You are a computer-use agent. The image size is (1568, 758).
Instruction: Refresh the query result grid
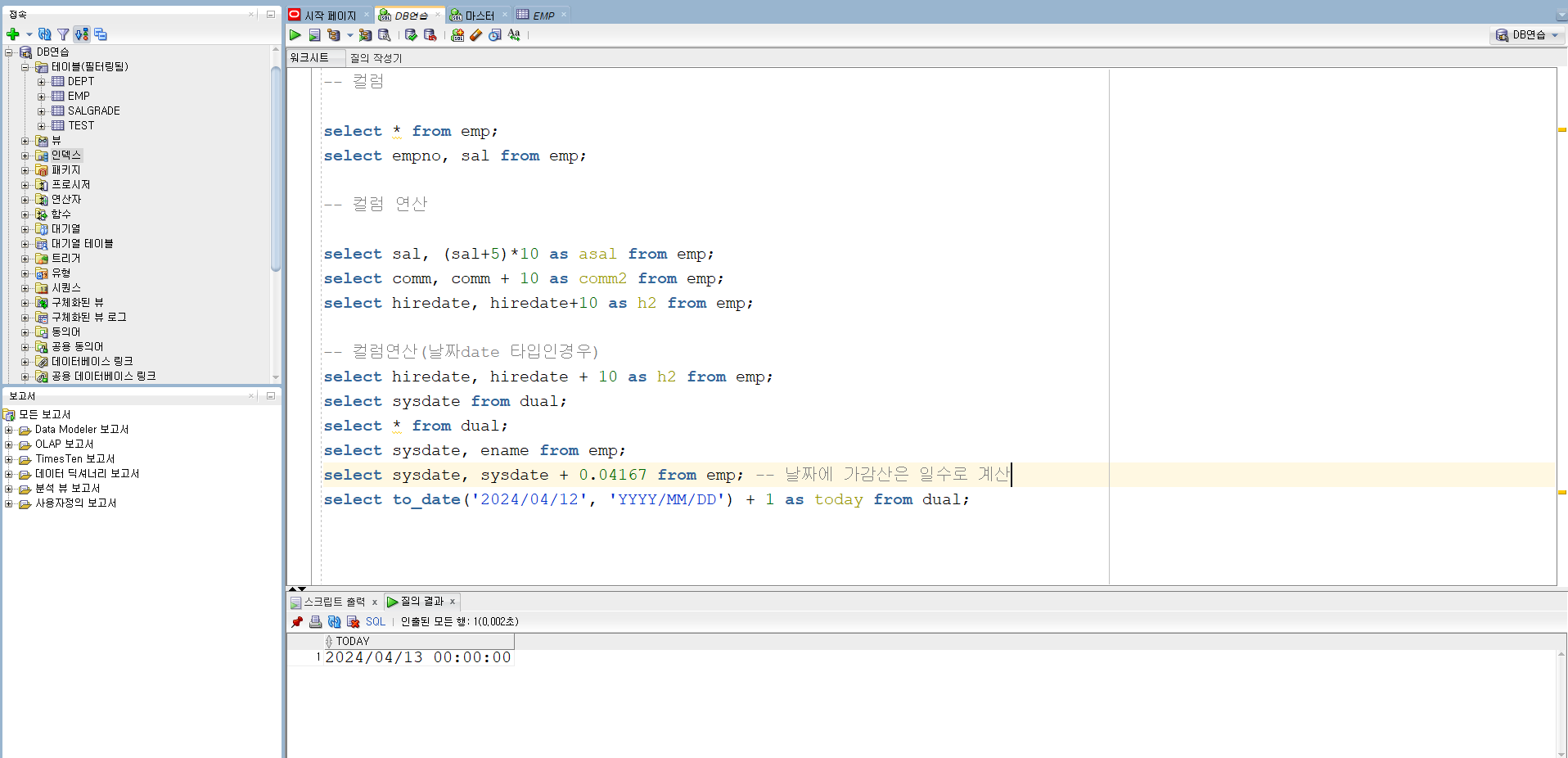pyautogui.click(x=334, y=622)
